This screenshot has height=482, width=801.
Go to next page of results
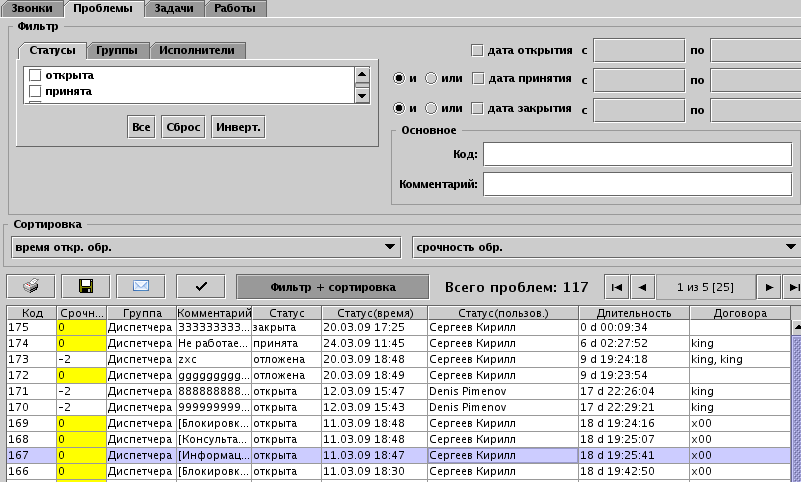coord(768,287)
